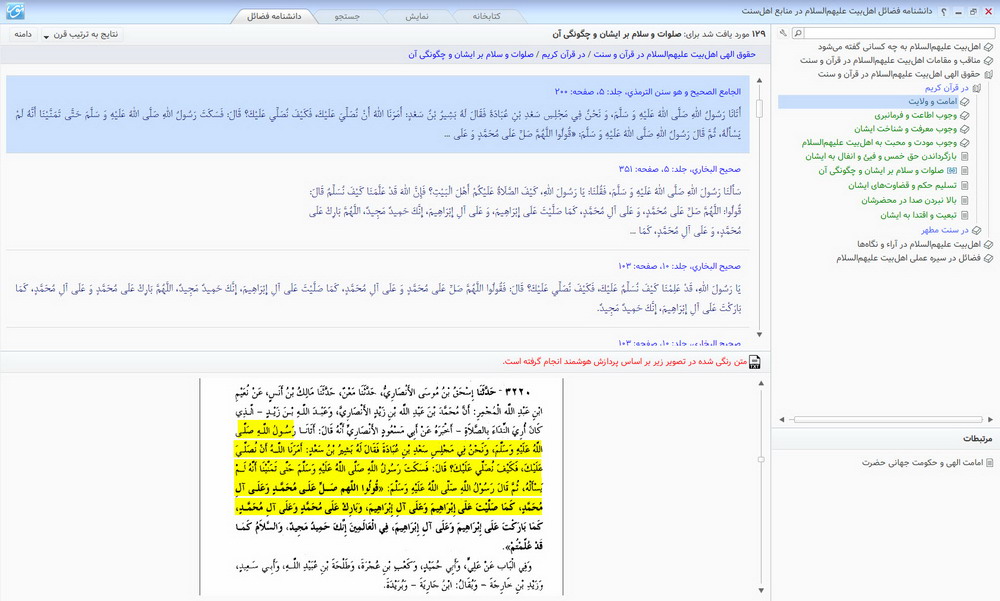Open the help question mark icon
This screenshot has width=1000, height=601.
[944, 12]
